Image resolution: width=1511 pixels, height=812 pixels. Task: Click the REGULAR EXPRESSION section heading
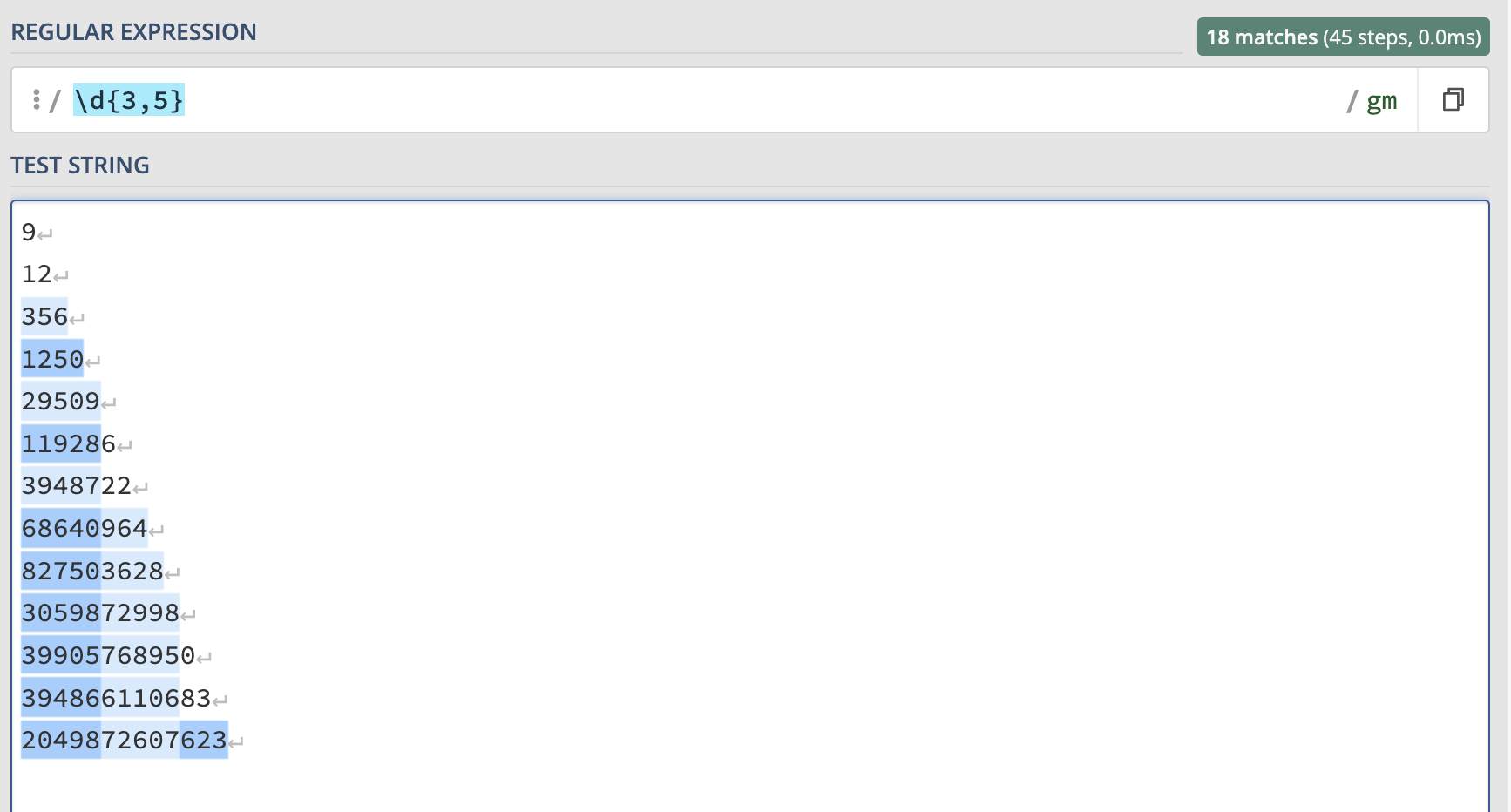pyautogui.click(x=133, y=32)
